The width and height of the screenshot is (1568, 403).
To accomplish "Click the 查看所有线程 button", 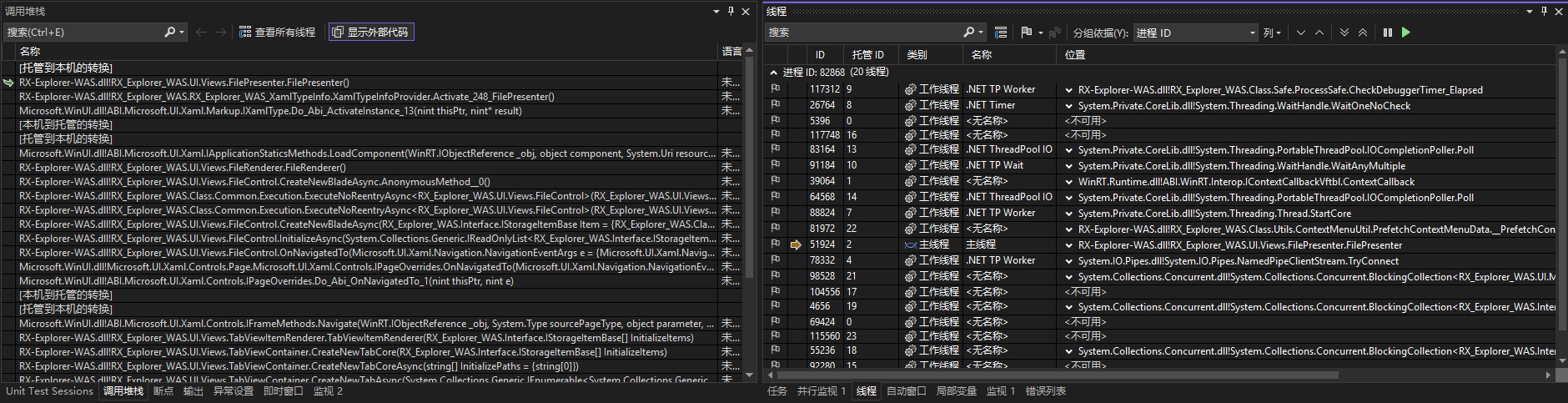I will tap(277, 33).
